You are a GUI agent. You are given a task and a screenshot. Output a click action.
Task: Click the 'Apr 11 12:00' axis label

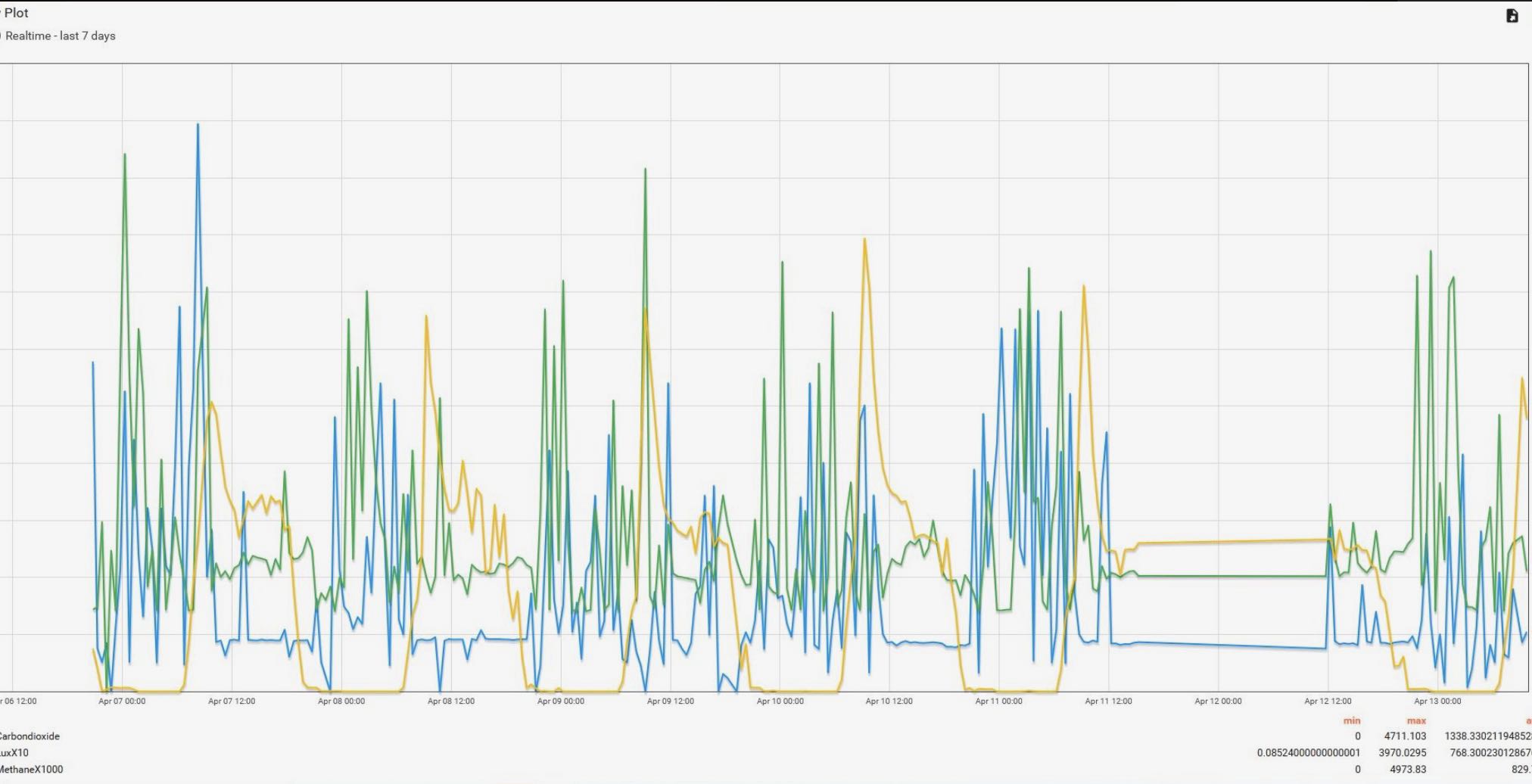(x=1109, y=702)
